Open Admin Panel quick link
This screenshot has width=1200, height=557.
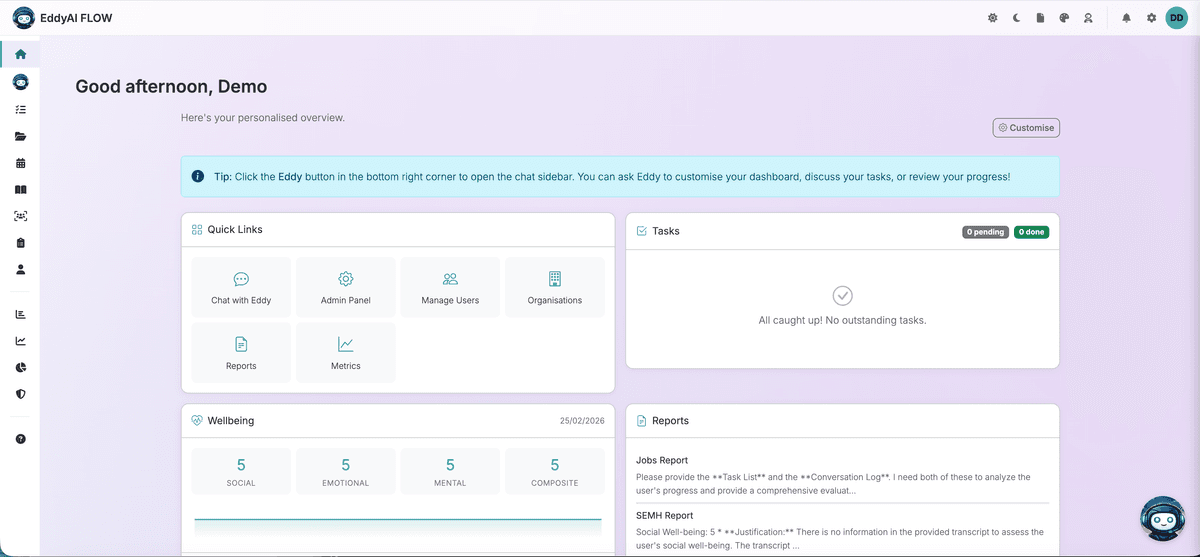point(346,288)
